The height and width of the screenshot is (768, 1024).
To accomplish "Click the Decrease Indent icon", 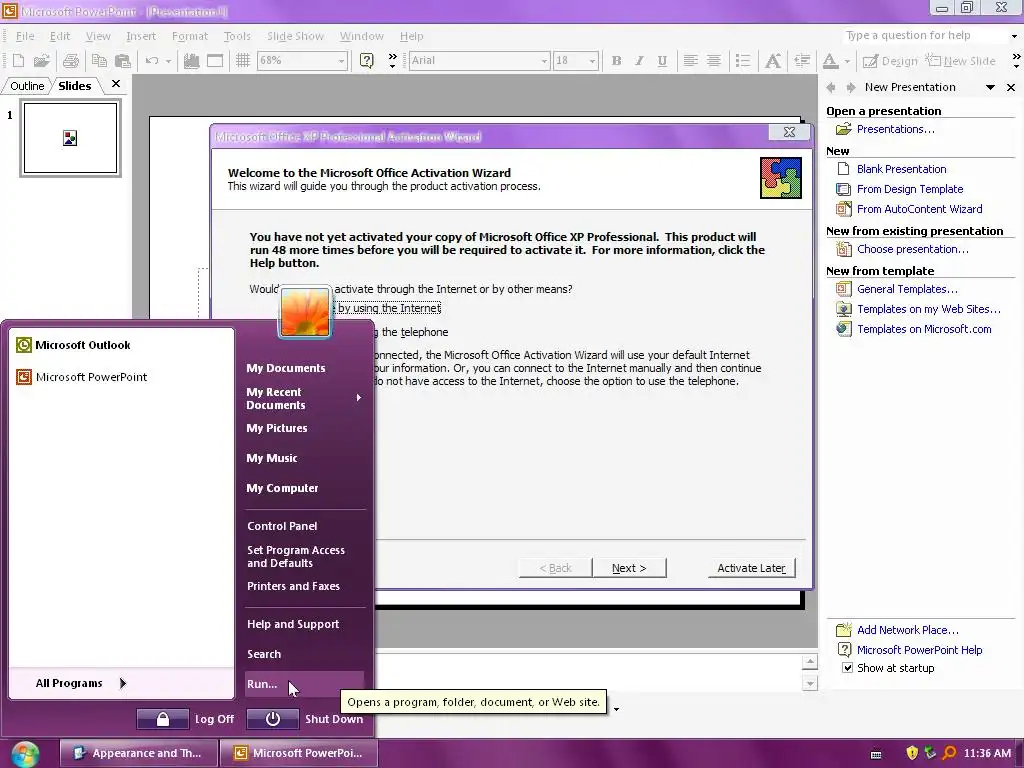I will click(x=802, y=61).
